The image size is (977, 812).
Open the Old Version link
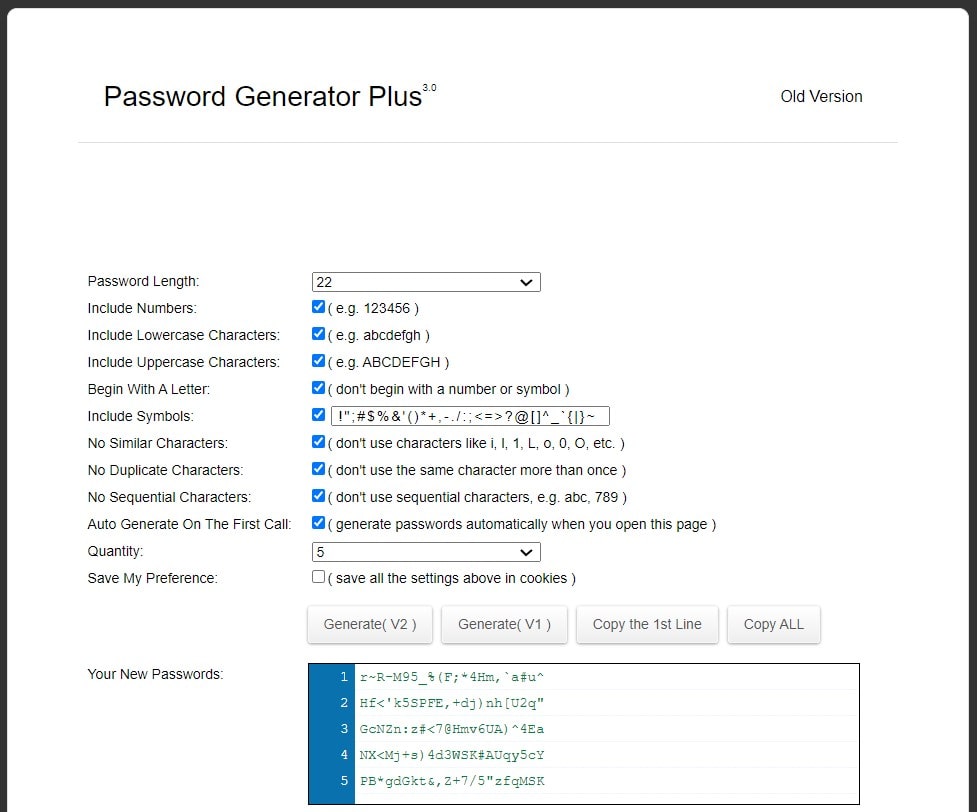point(821,97)
